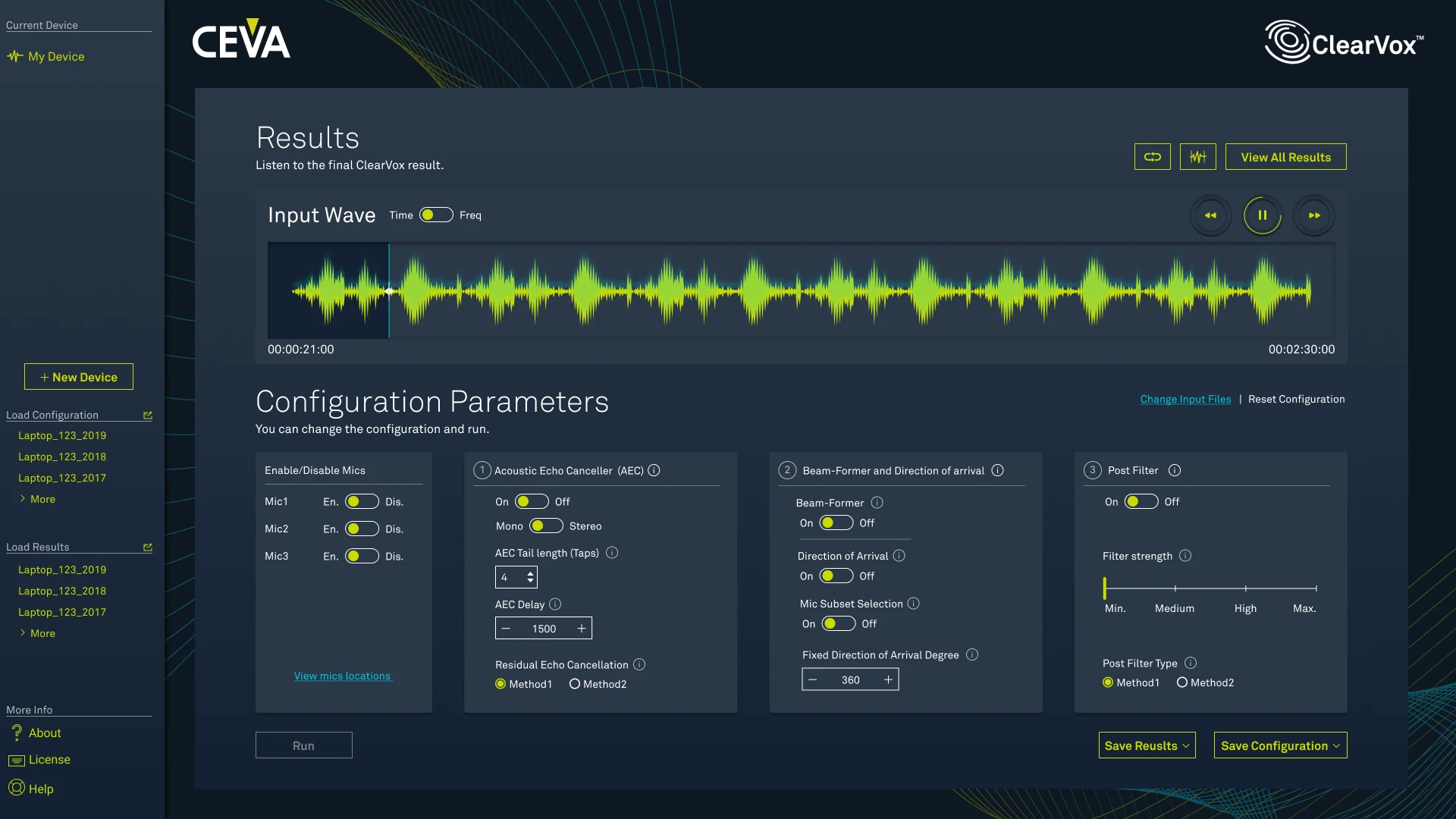Click the AEC info icon

click(x=654, y=470)
